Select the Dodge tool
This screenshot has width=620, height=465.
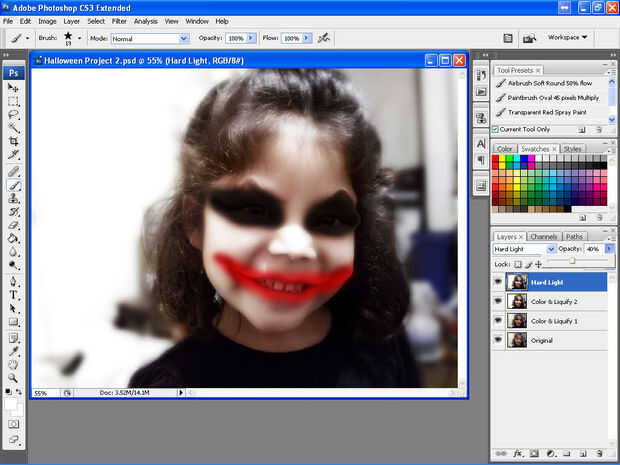(13, 265)
